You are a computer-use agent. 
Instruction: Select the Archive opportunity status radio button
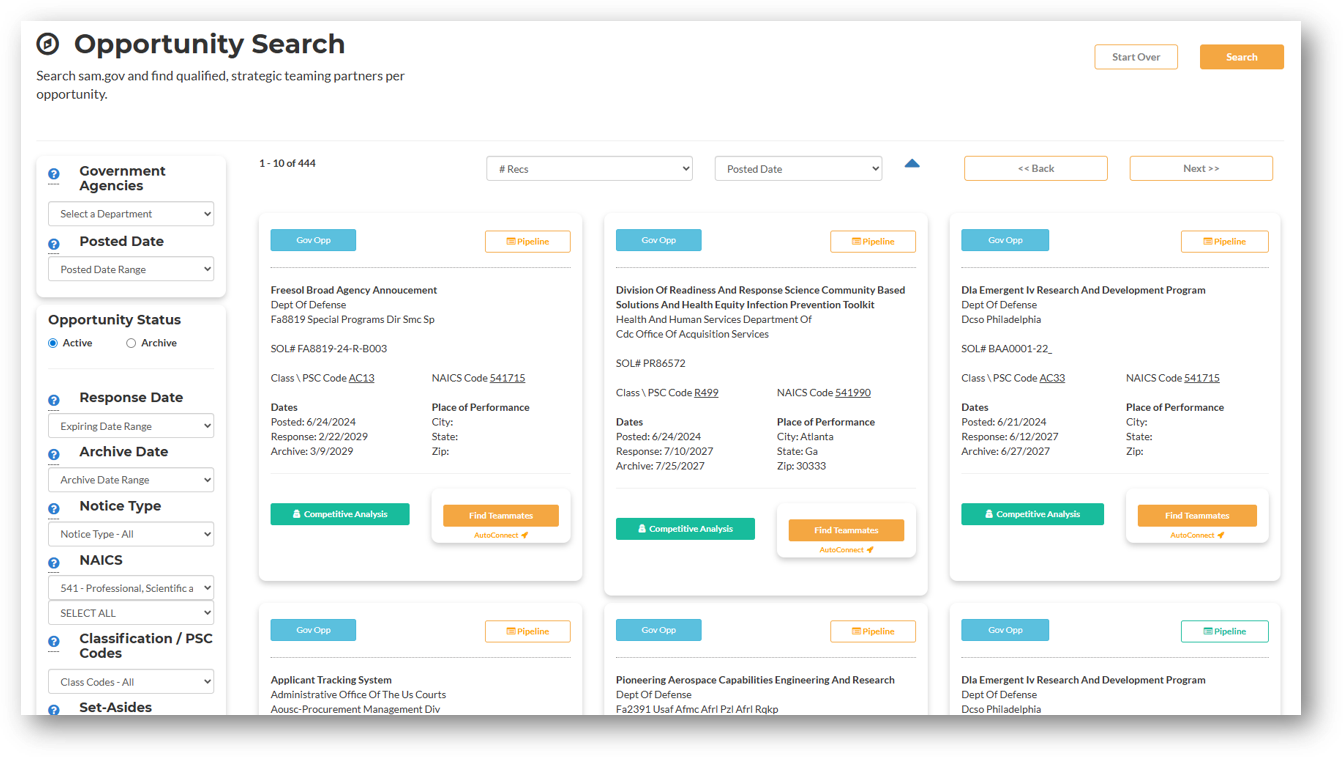pos(131,342)
